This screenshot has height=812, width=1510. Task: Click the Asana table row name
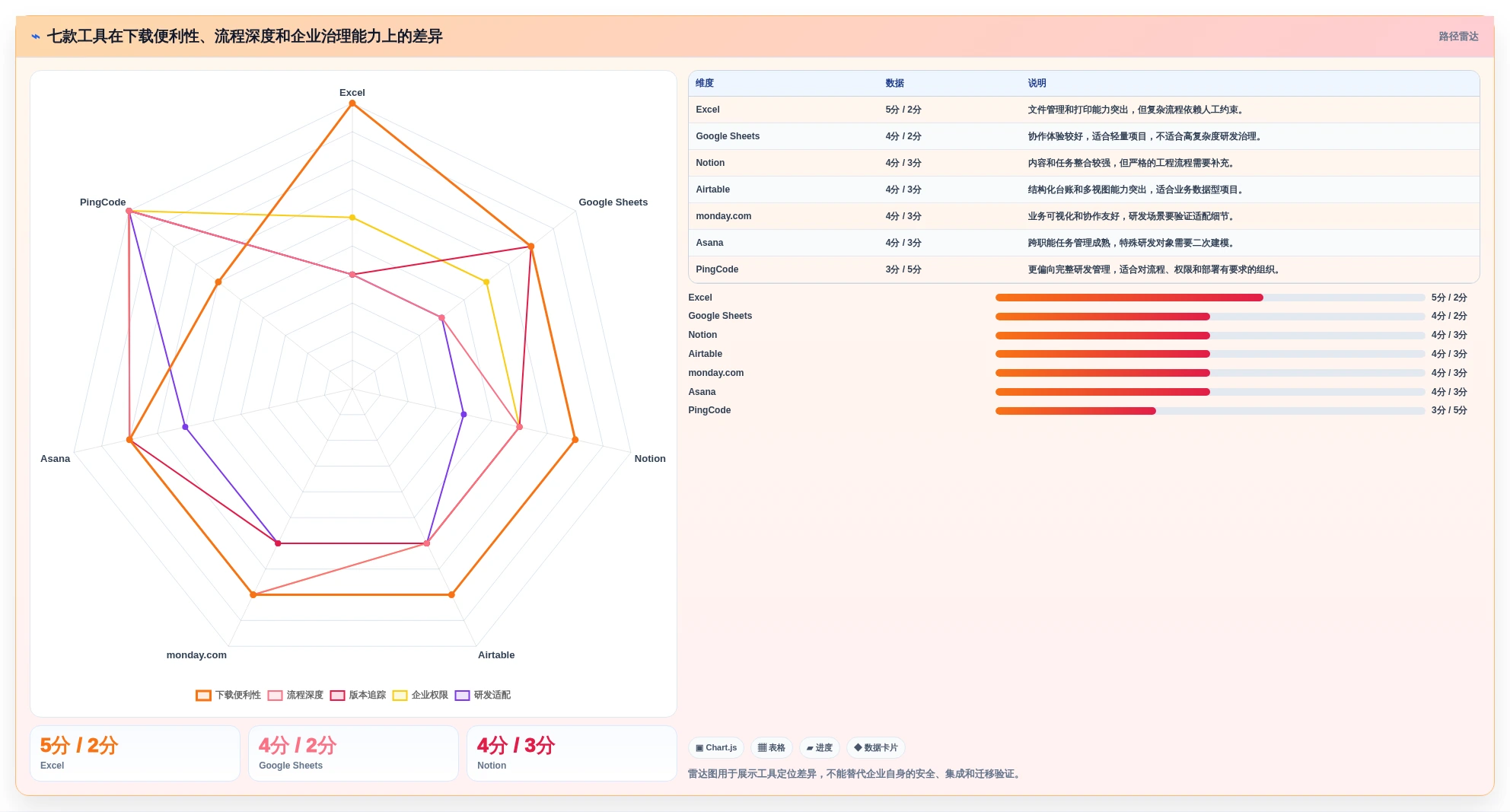coord(709,243)
